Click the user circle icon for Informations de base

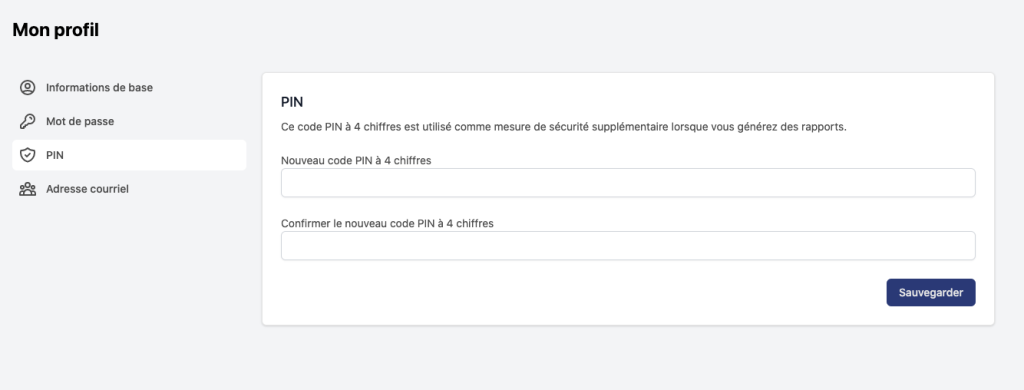click(27, 88)
